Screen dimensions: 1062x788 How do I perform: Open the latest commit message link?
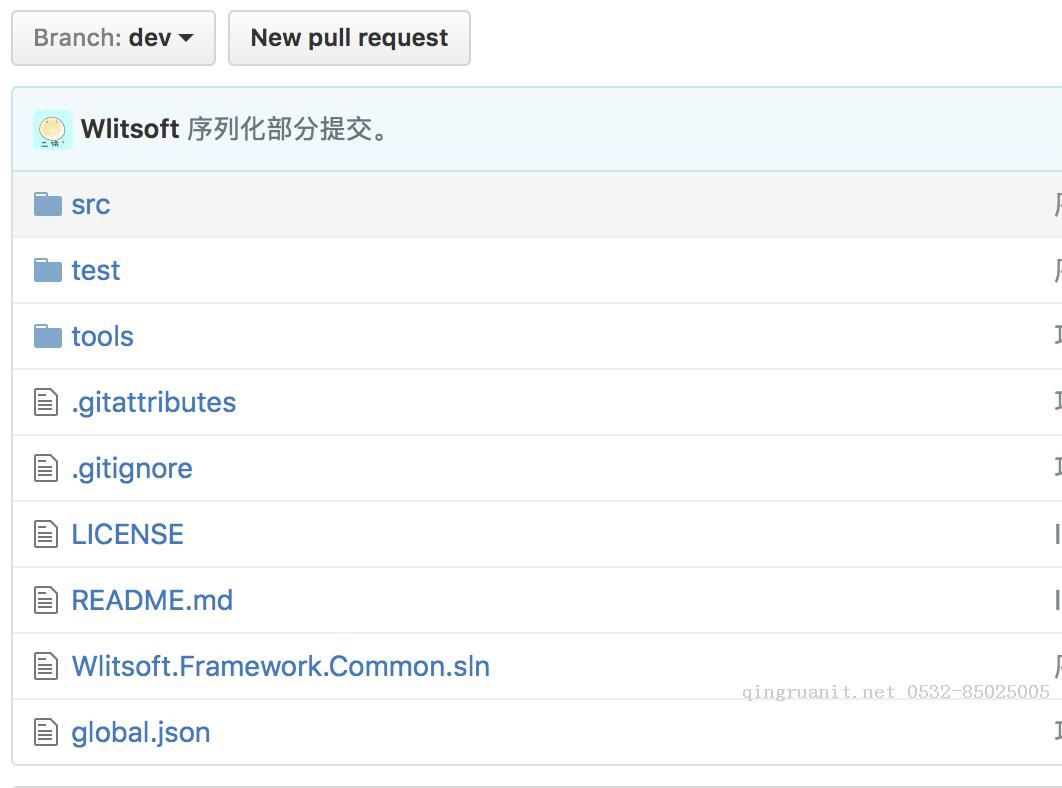(288, 130)
